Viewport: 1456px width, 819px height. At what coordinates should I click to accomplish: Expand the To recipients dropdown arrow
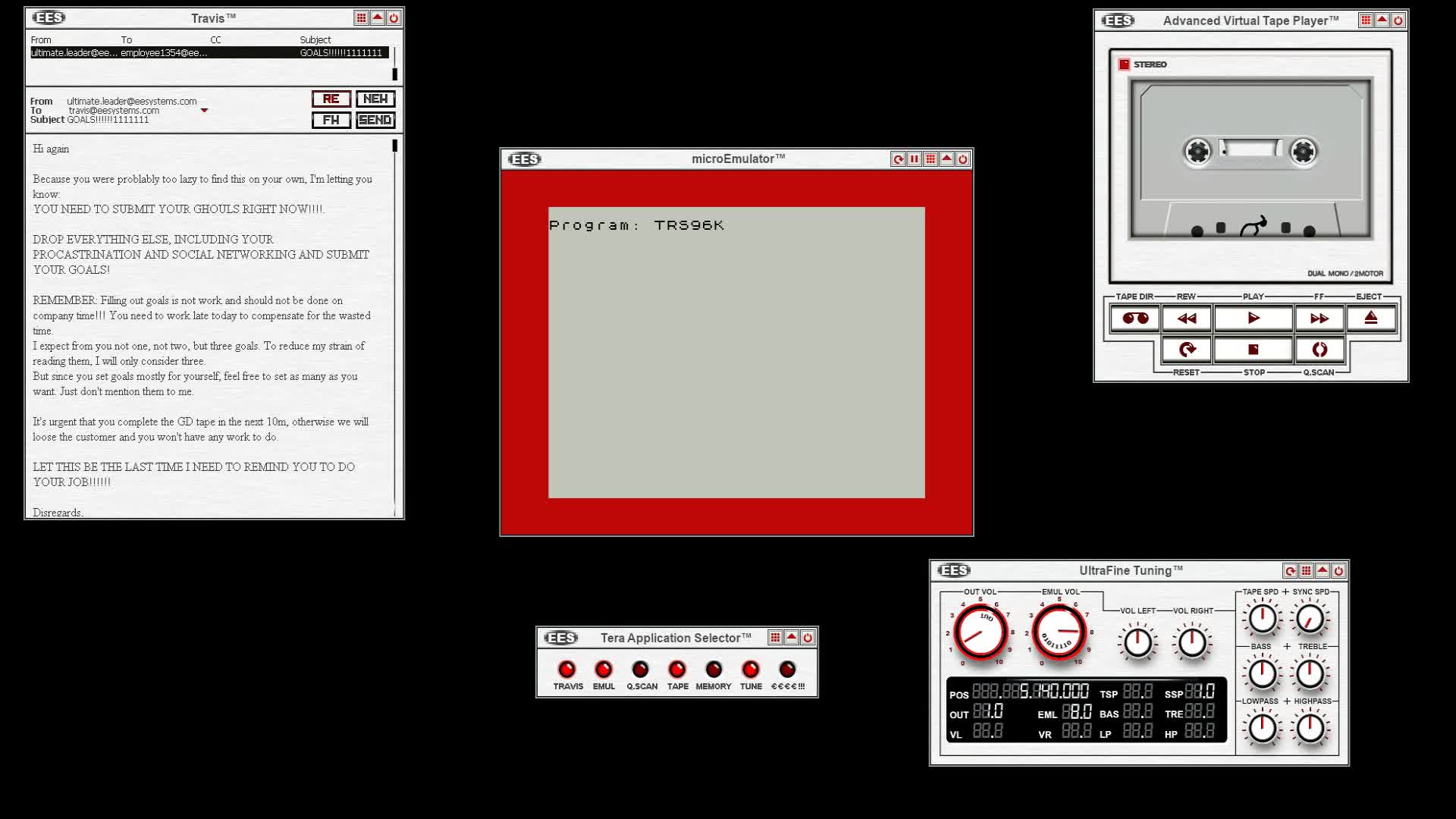pyautogui.click(x=204, y=111)
